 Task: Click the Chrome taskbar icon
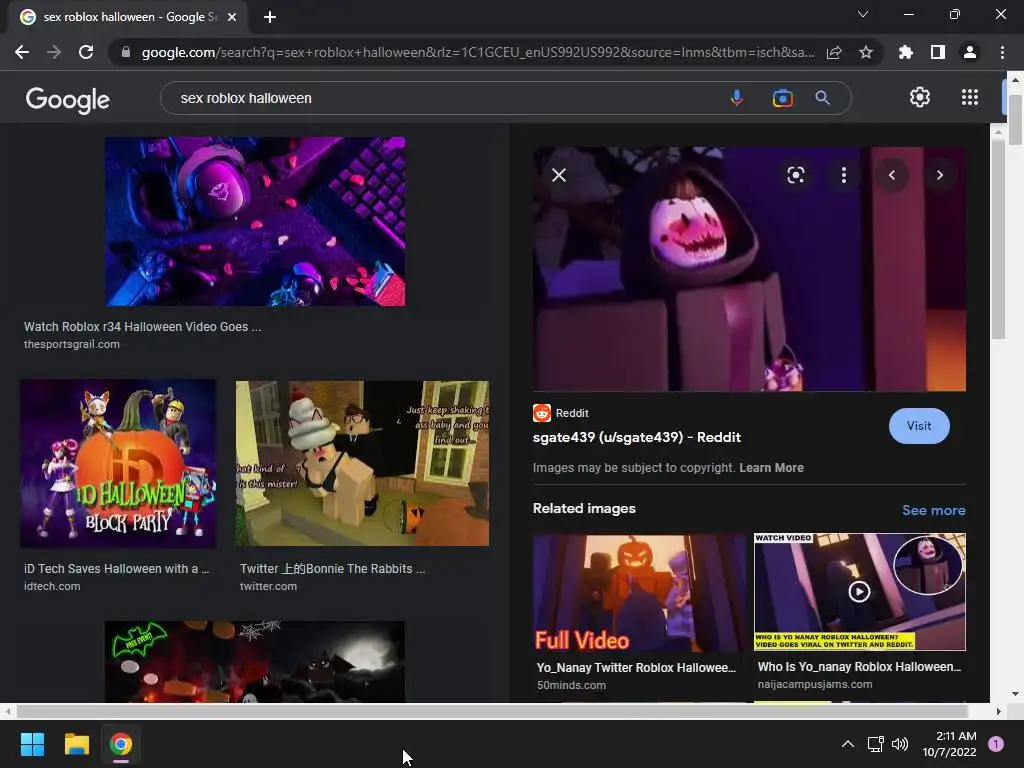pos(121,744)
